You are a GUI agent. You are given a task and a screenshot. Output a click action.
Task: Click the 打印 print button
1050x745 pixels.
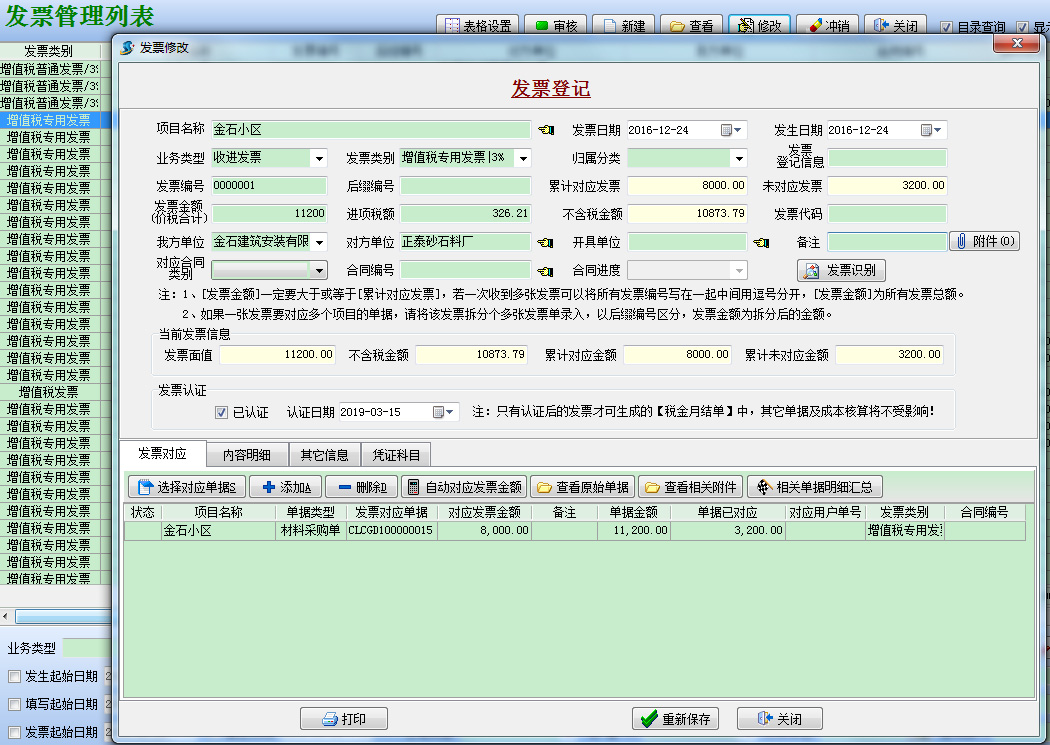[x=344, y=718]
